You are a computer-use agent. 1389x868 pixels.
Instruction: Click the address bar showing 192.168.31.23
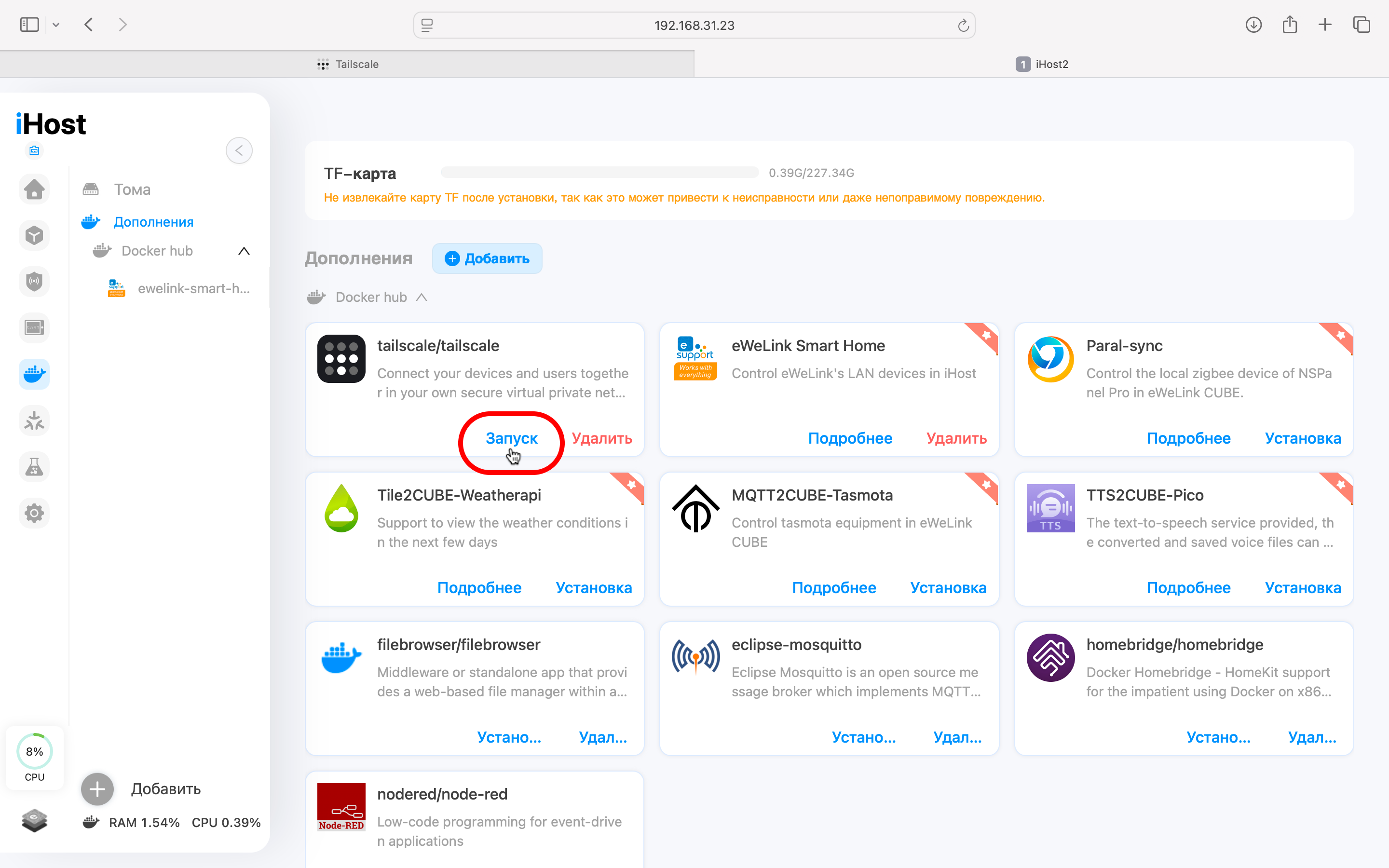pos(694,25)
